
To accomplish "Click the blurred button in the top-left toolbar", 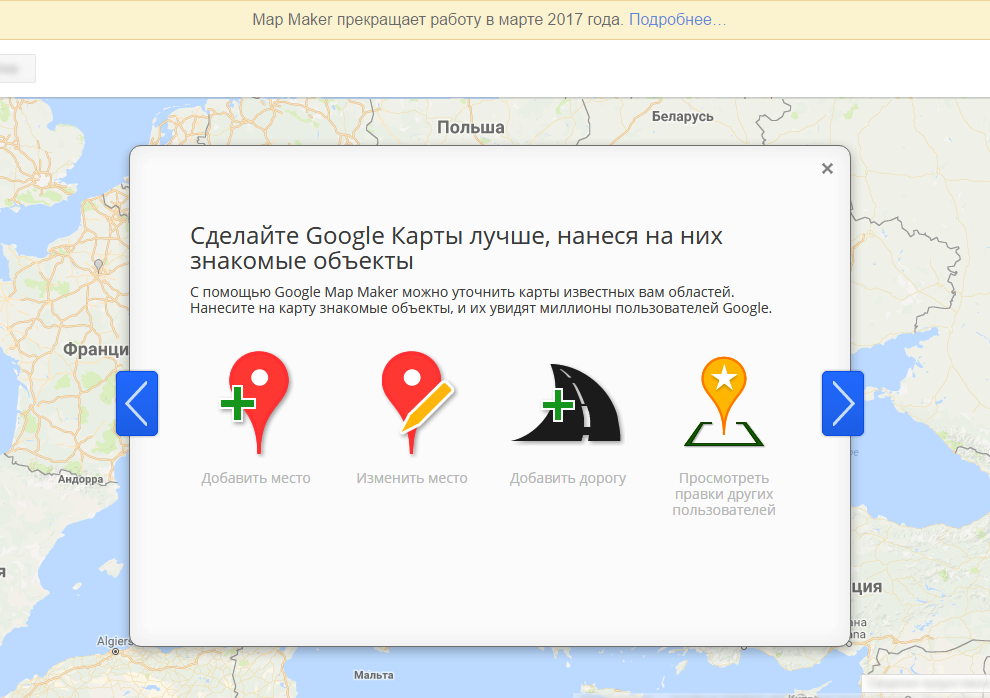I will coord(16,68).
